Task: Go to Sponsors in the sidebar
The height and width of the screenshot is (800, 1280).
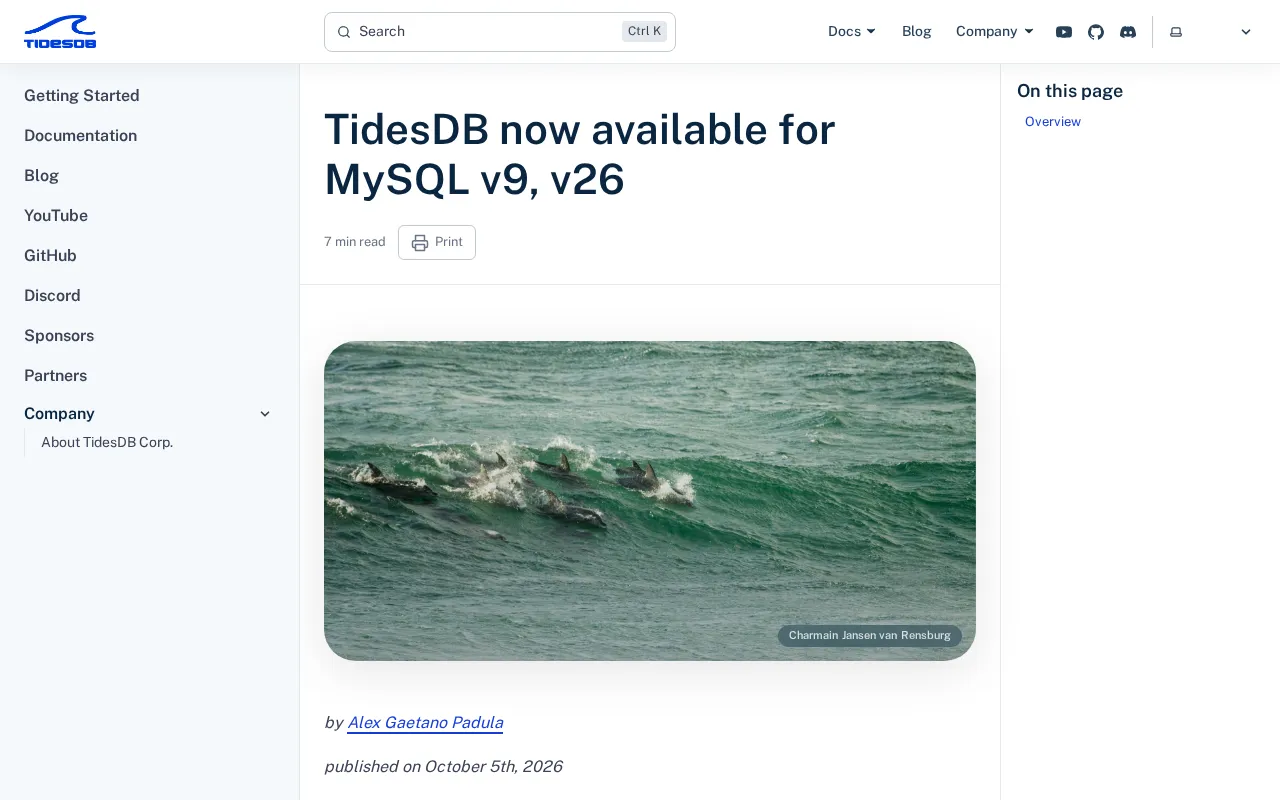Action: [x=59, y=336]
